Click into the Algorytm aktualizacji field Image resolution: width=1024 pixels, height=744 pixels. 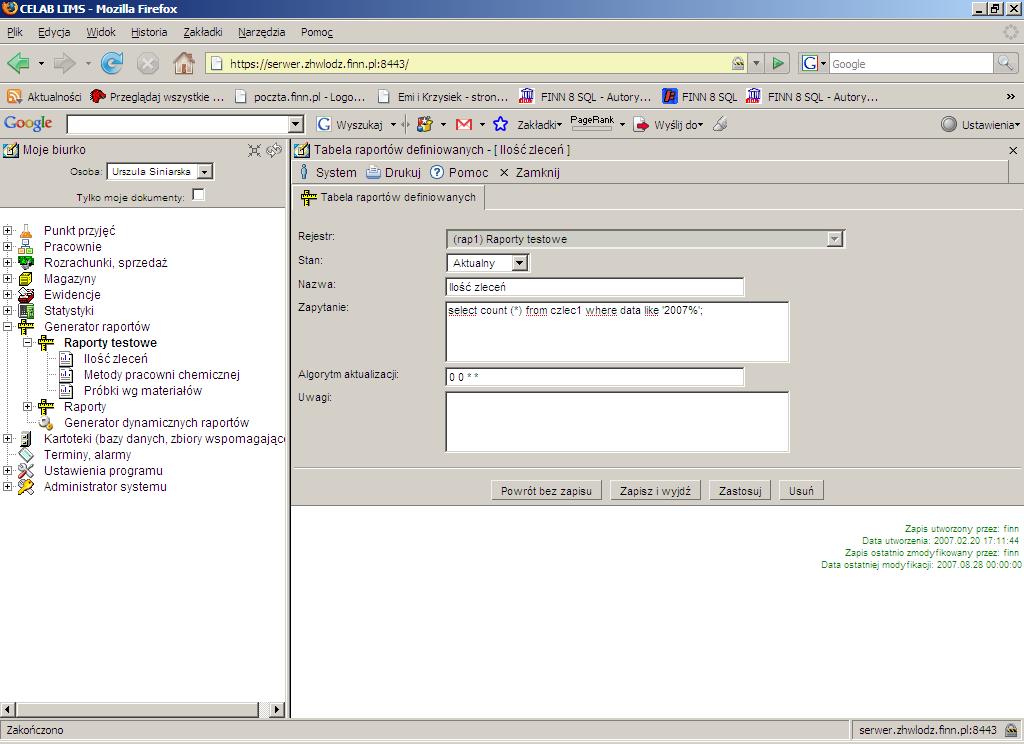594,377
